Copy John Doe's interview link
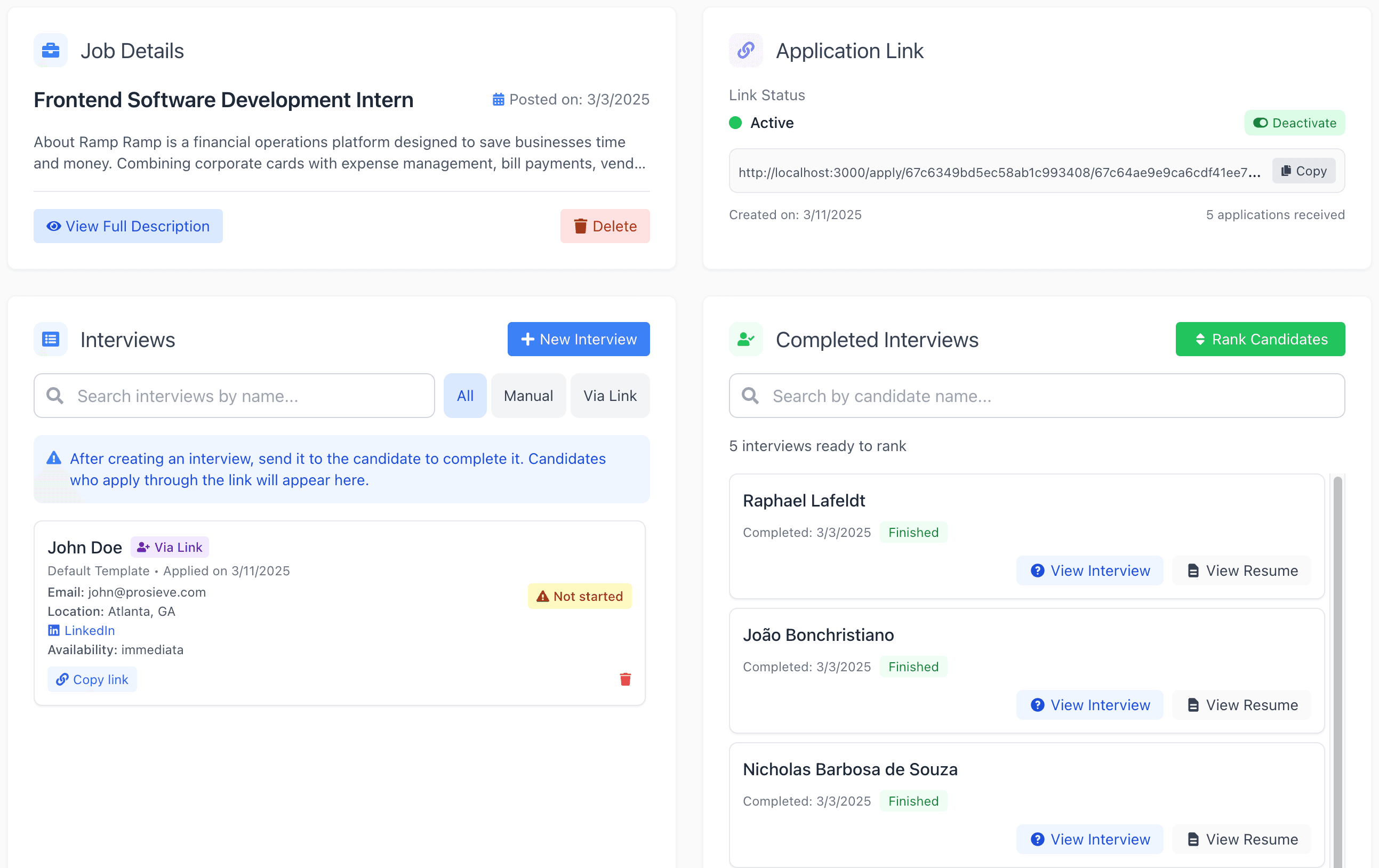 pyautogui.click(x=92, y=679)
